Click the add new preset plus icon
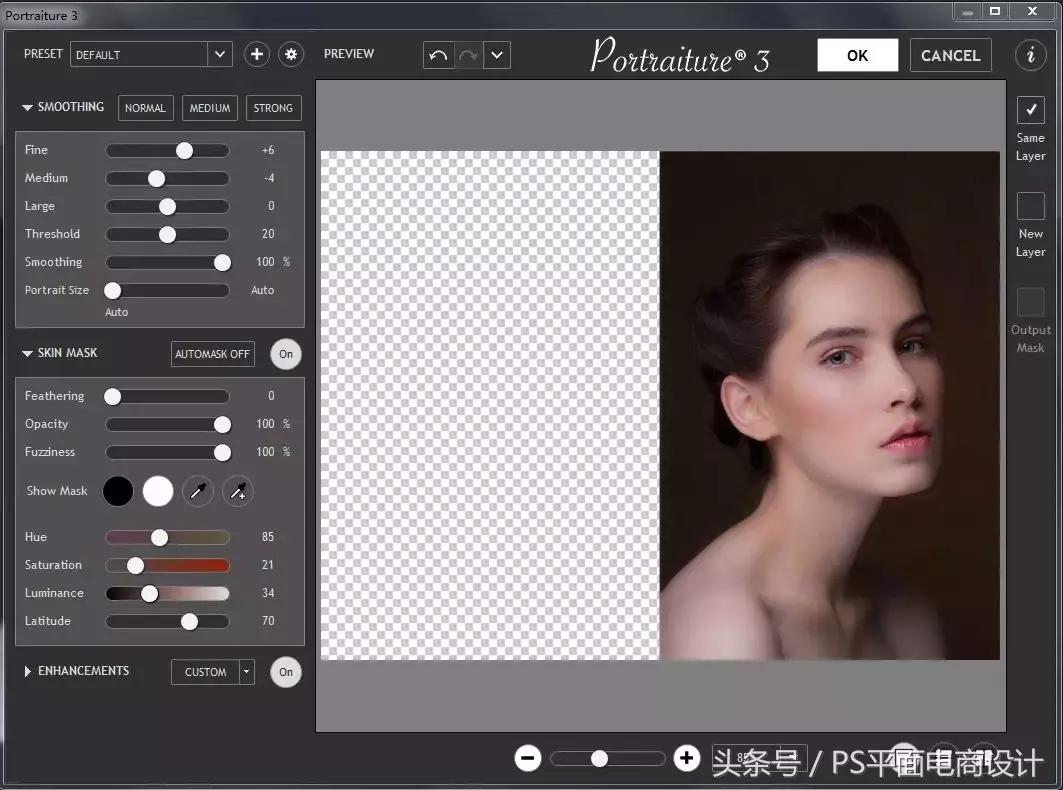This screenshot has width=1063, height=790. click(256, 54)
